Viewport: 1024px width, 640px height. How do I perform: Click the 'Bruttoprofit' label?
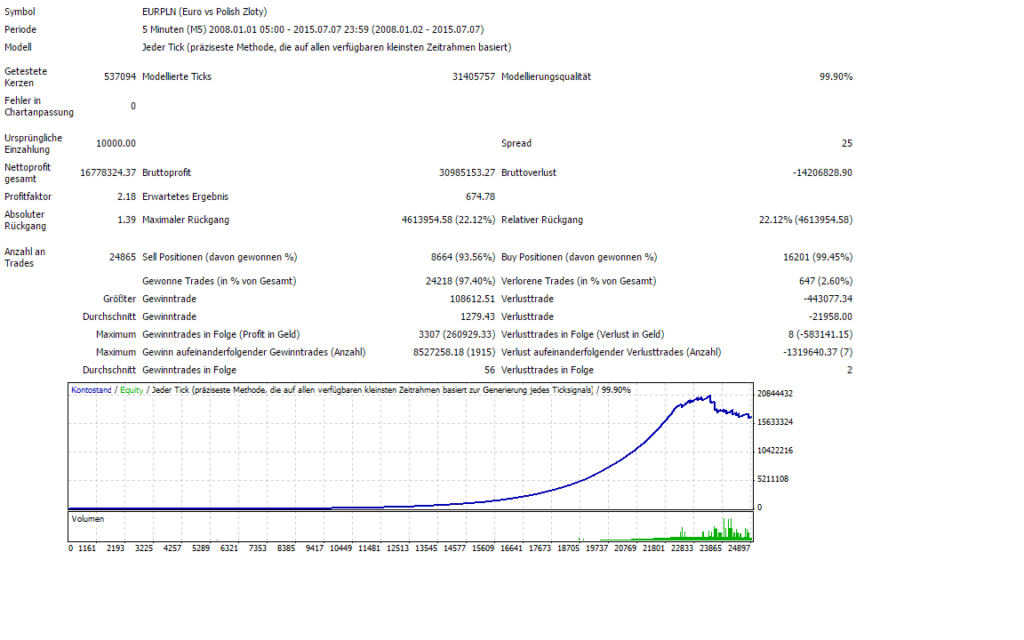(167, 172)
